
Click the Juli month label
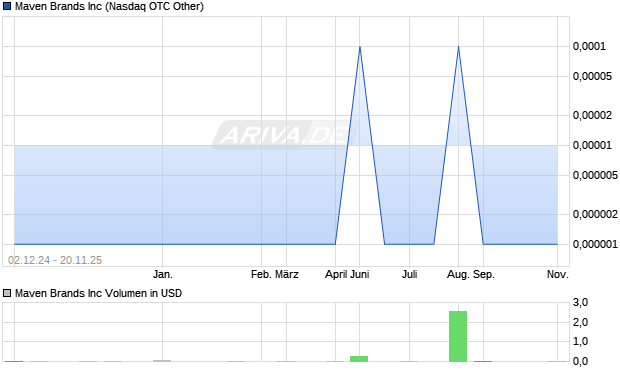410,274
